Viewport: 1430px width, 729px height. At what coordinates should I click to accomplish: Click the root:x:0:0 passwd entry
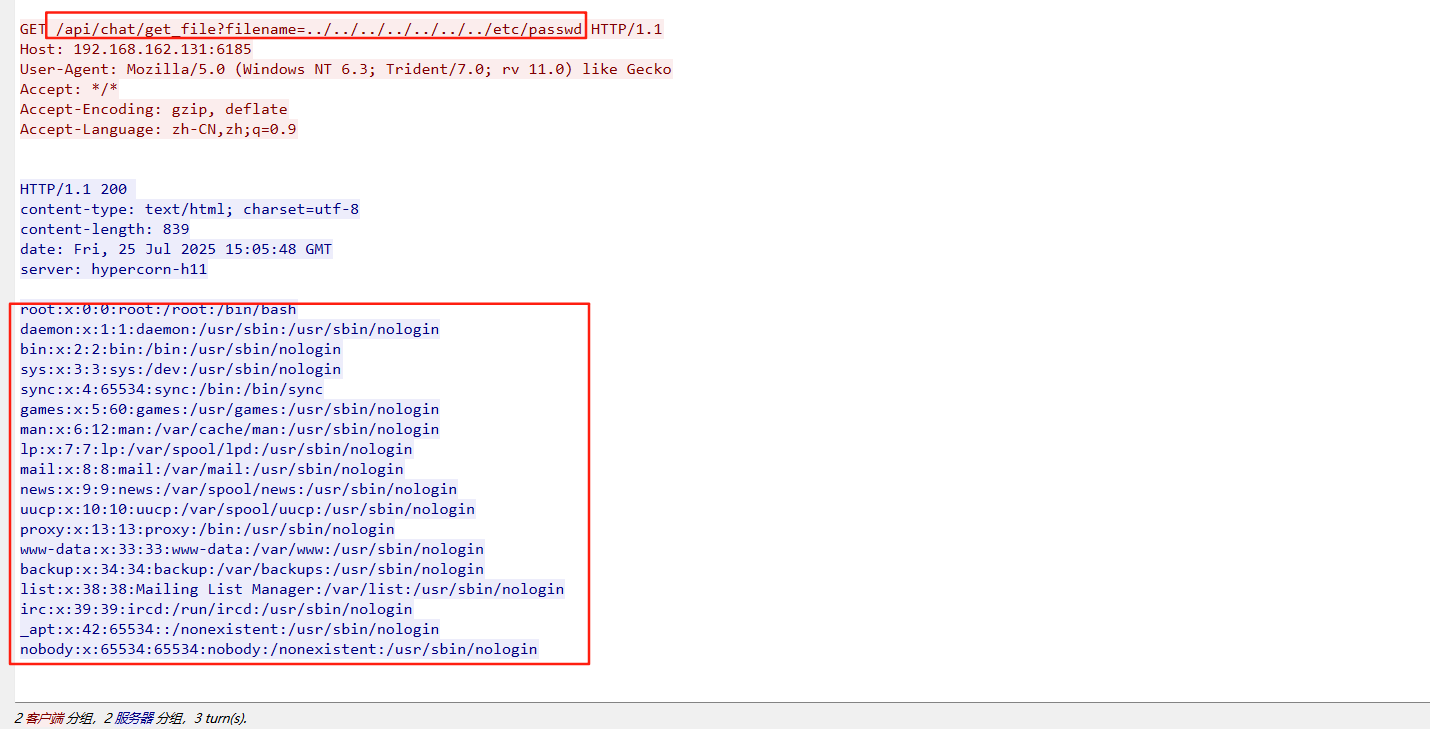(x=158, y=309)
